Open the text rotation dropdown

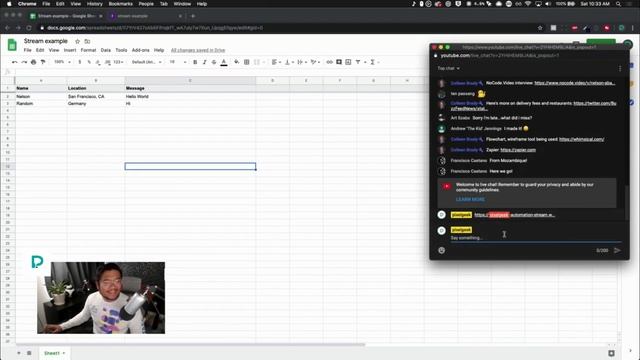click(315, 62)
